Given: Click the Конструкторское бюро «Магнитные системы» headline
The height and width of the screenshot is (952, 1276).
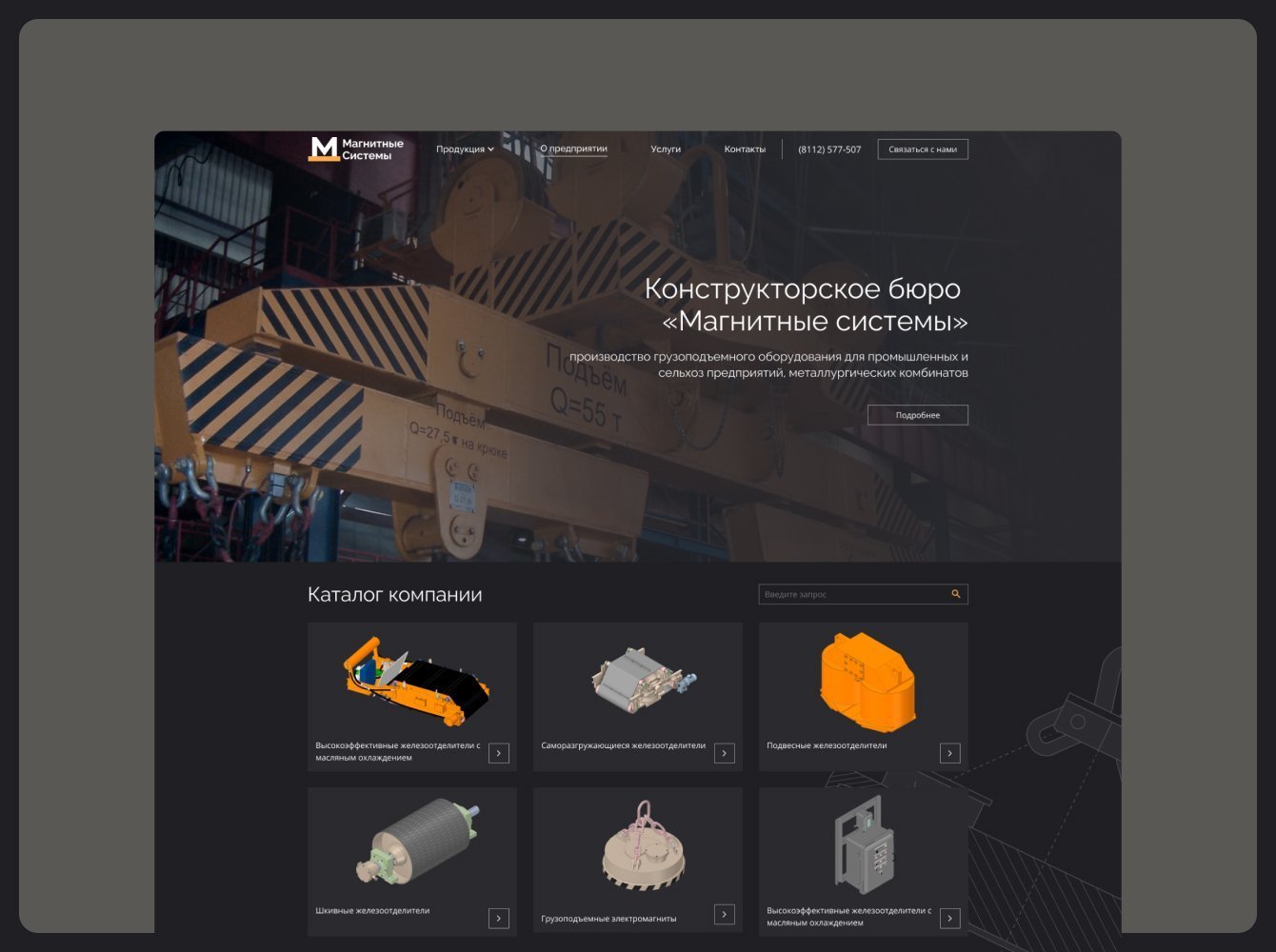Looking at the screenshot, I should (806, 304).
